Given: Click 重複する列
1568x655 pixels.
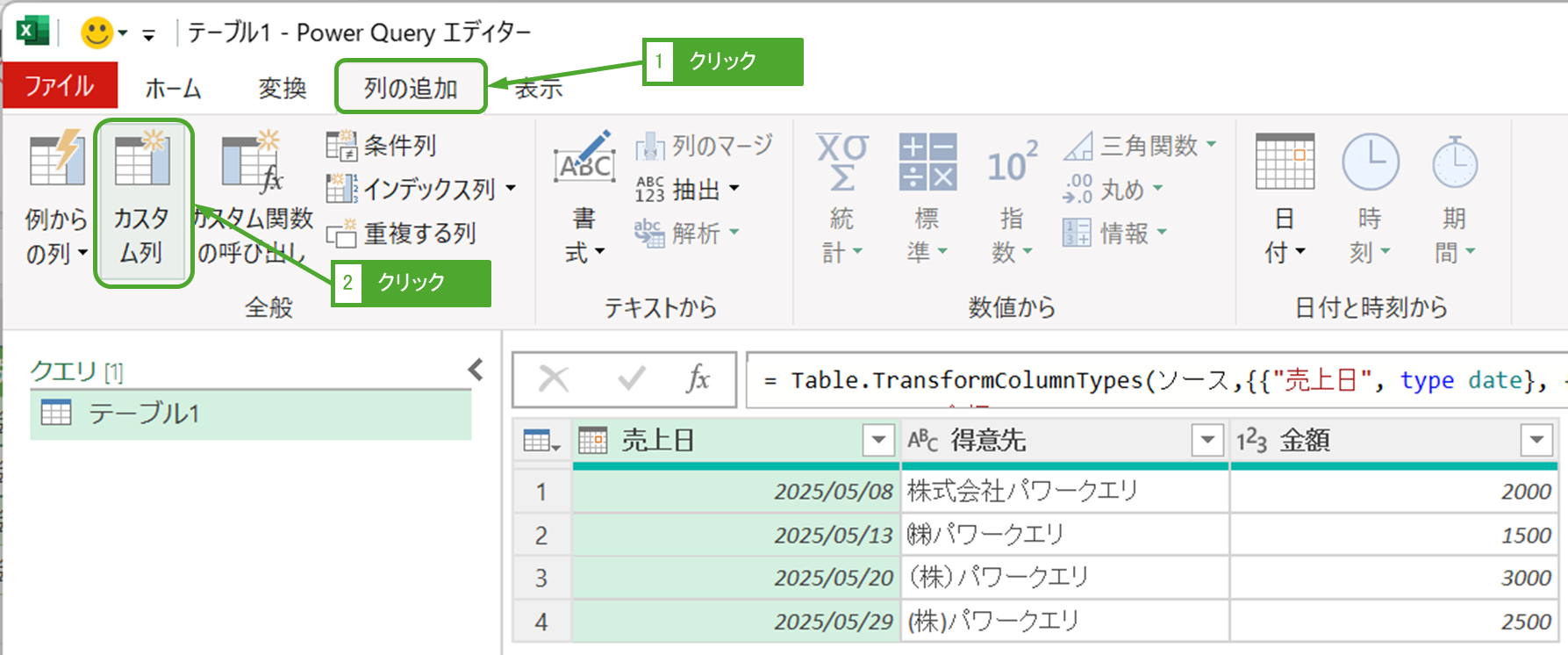Looking at the screenshot, I should tap(401, 234).
